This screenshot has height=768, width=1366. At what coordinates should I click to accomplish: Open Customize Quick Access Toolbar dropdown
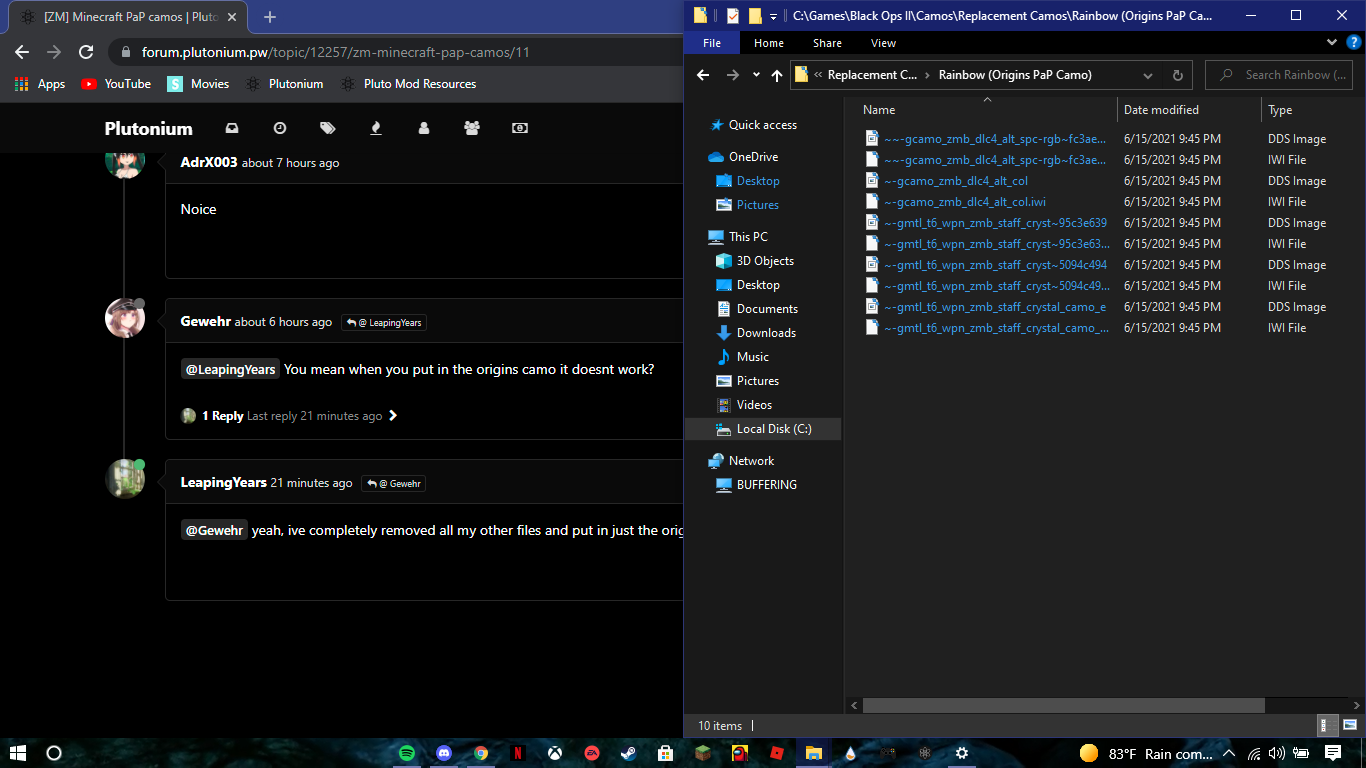point(773,16)
